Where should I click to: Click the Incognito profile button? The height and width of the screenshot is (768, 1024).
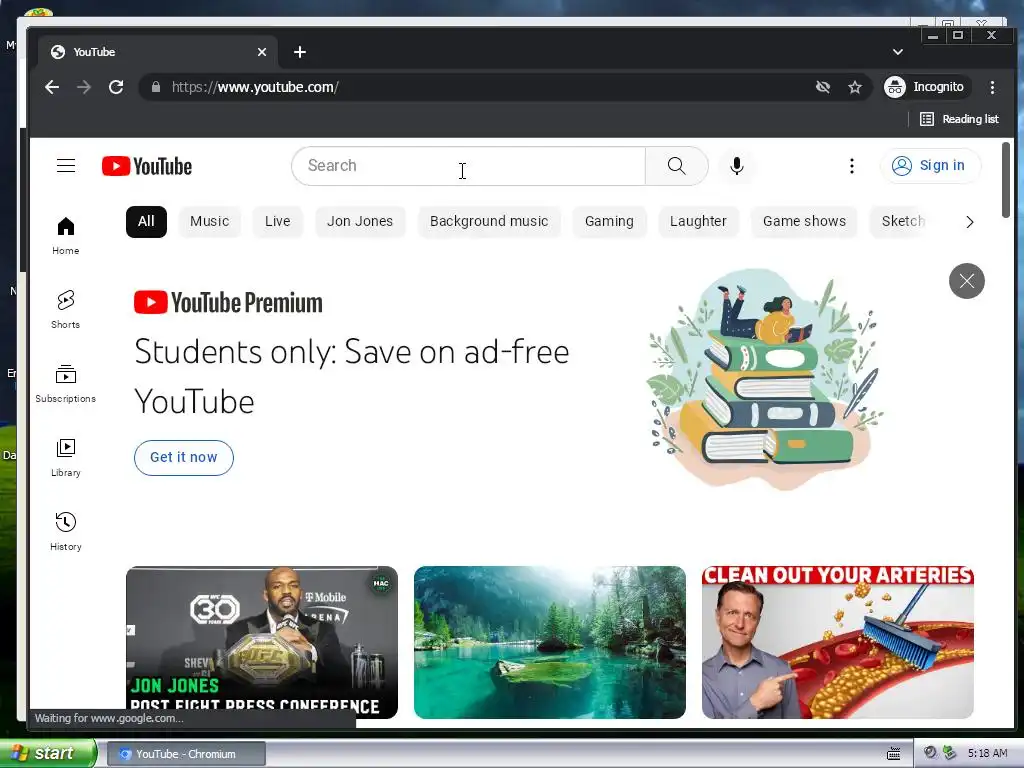coord(926,87)
